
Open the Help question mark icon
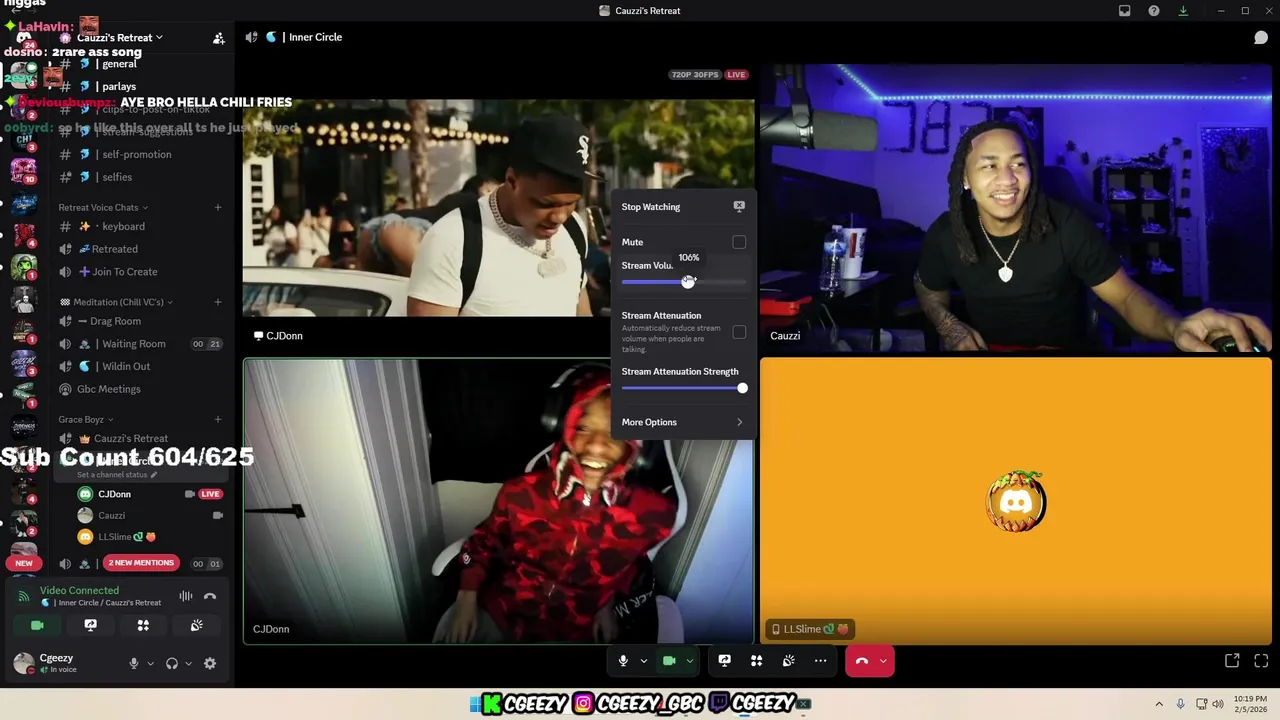[x=1154, y=11]
